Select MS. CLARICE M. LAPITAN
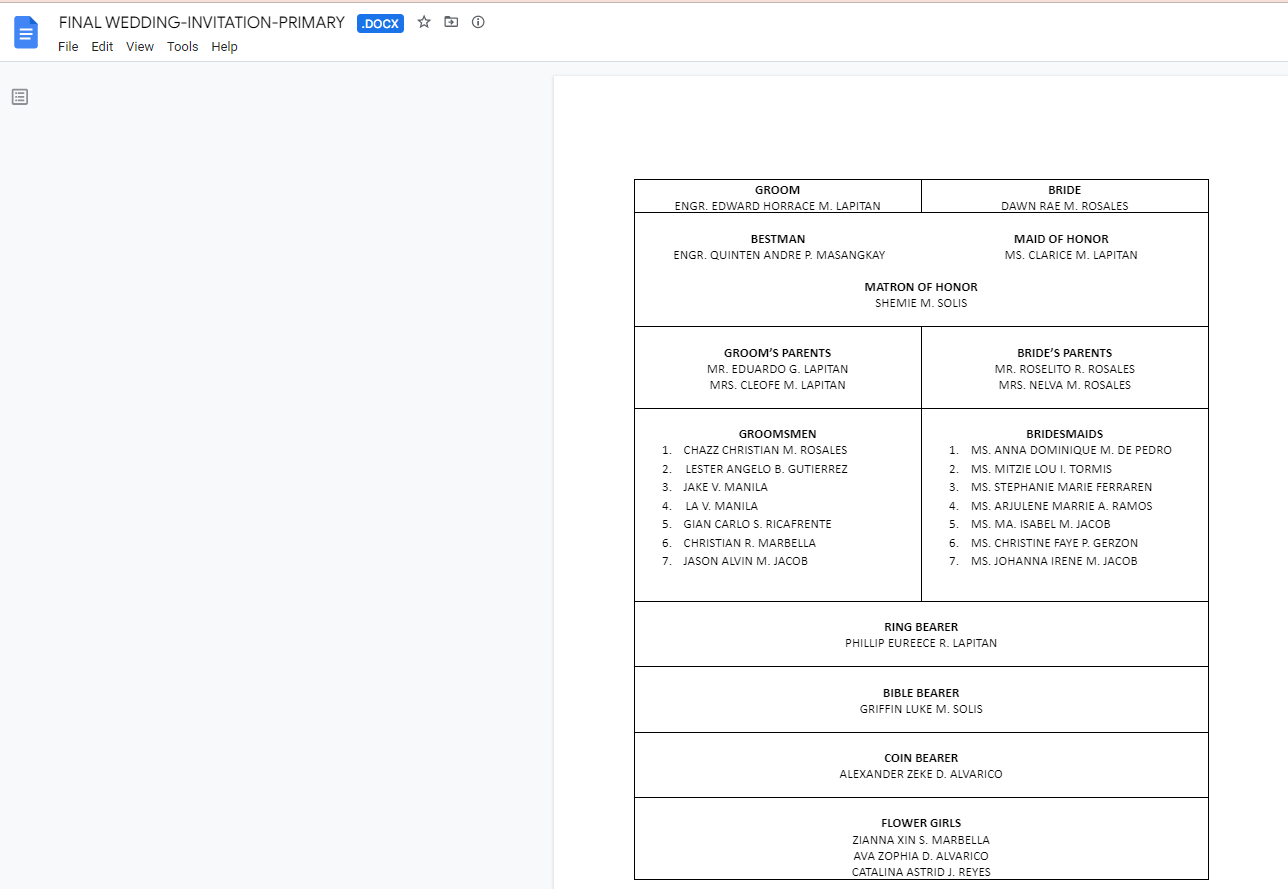Image resolution: width=1288 pixels, height=889 pixels. (1071, 255)
